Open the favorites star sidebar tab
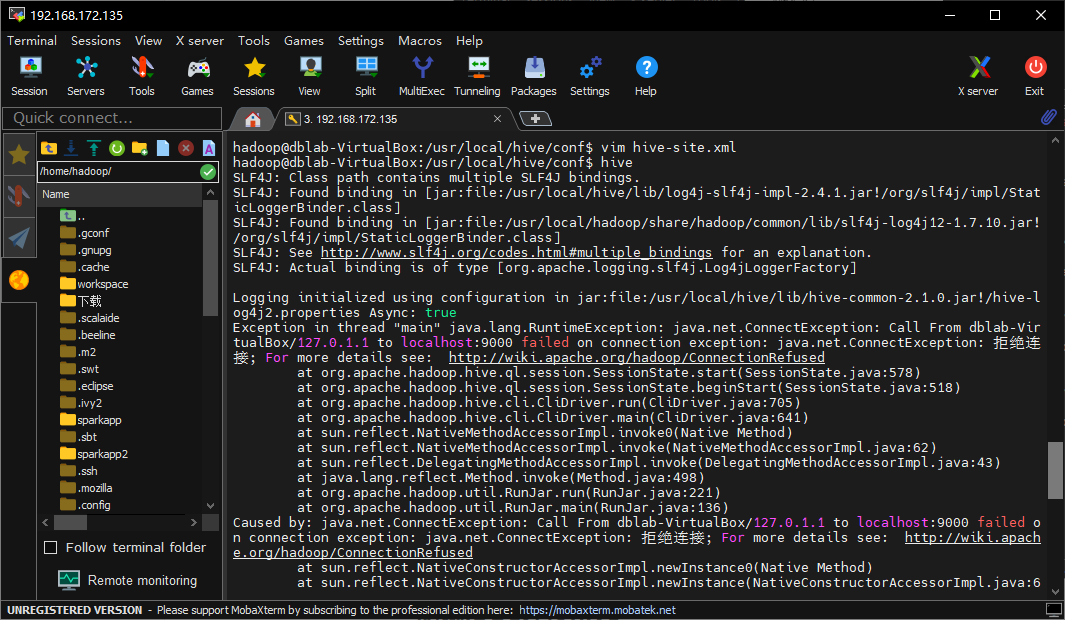 19,154
